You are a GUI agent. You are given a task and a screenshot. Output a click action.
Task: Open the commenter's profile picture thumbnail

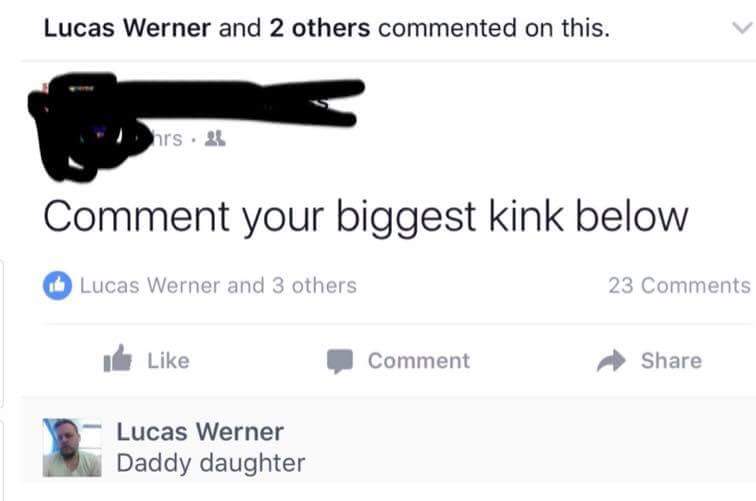click(x=72, y=447)
